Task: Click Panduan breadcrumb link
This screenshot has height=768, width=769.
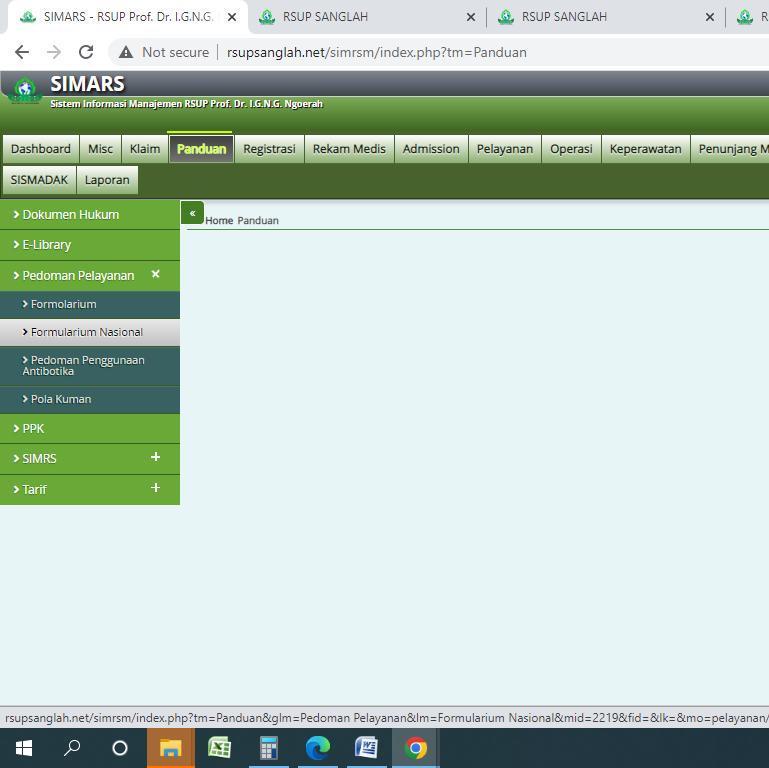Action: 258,221
